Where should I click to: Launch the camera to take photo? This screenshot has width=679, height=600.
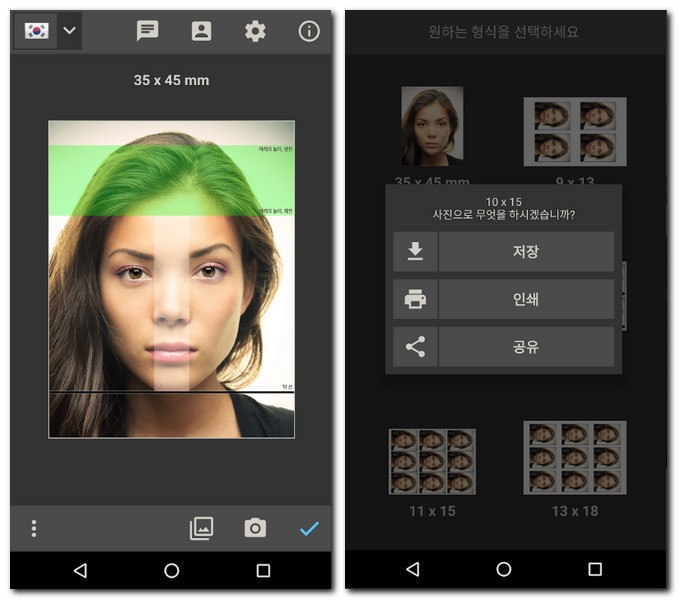pos(255,528)
